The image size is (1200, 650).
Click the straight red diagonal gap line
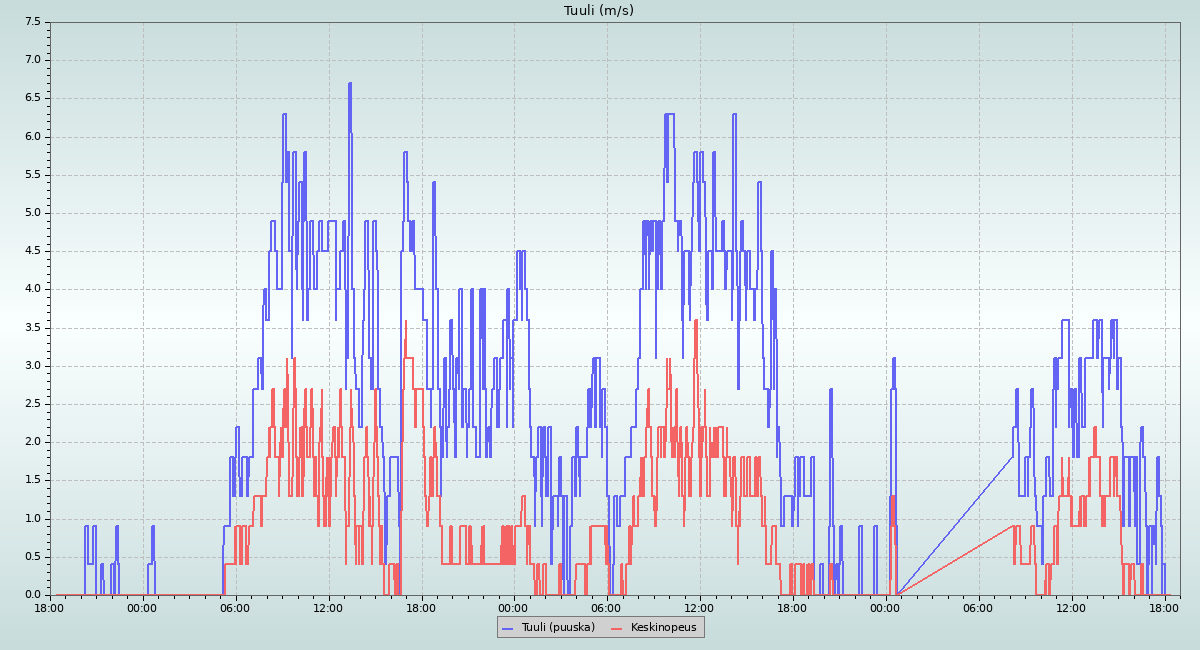point(955,560)
